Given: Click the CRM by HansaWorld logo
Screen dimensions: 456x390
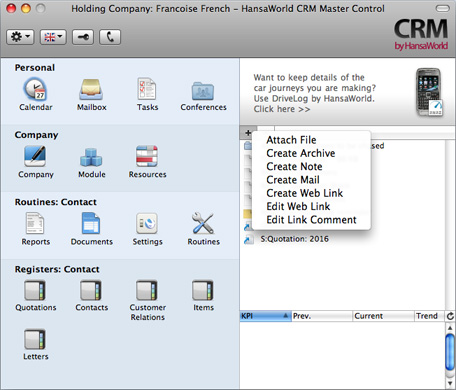Looking at the screenshot, I should click(421, 34).
